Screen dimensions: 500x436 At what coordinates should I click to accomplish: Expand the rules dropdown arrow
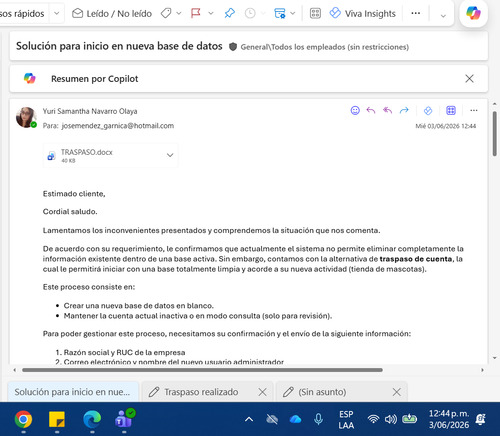(x=293, y=14)
